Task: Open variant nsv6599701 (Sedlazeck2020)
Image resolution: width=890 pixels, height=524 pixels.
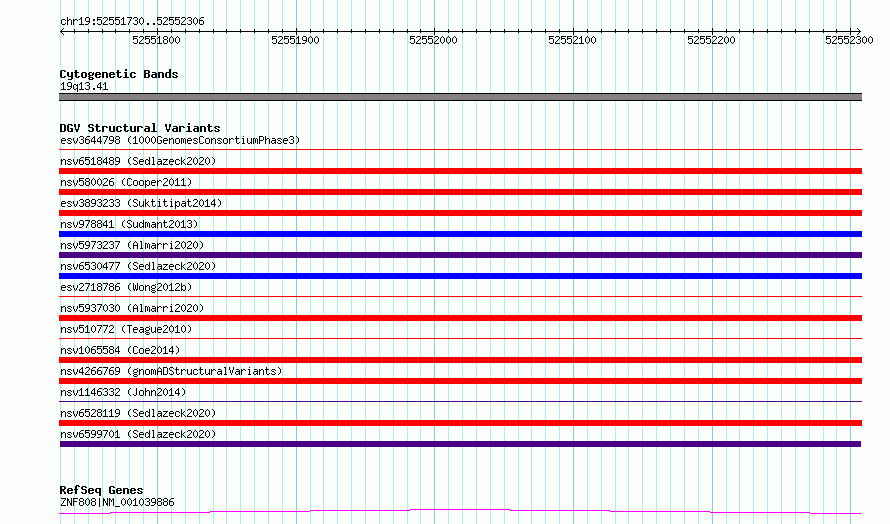Action: [138, 434]
